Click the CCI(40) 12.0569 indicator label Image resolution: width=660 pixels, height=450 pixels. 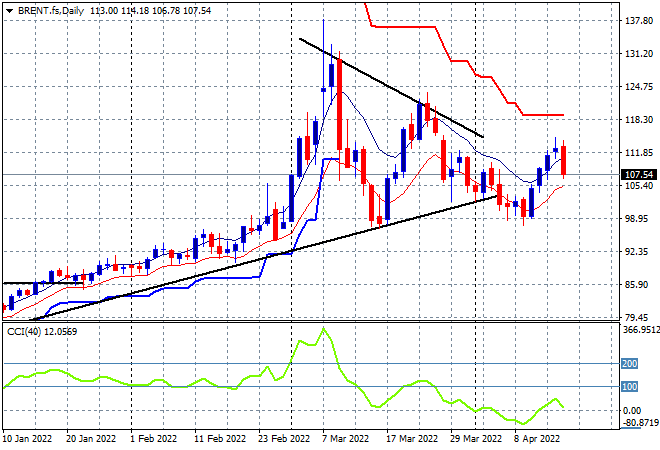[42, 332]
